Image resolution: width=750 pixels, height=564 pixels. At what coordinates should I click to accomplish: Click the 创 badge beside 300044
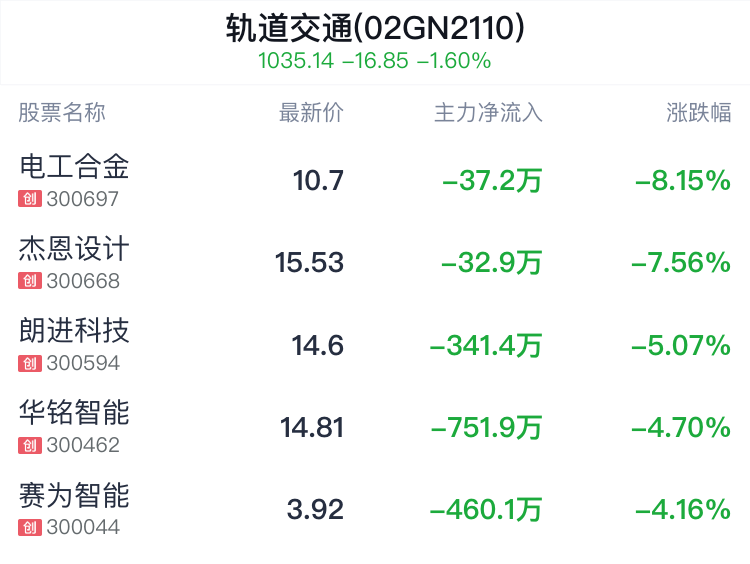30,528
